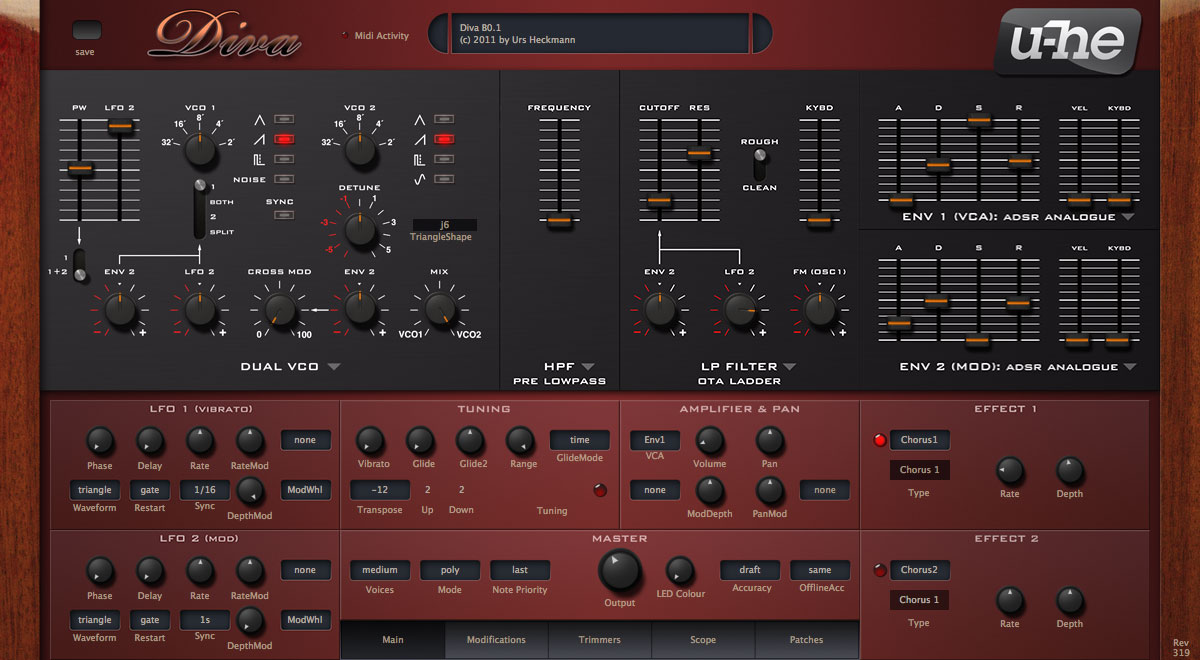Open the LFO 1 triangle Waveform selector
1200x660 pixels.
95,490
